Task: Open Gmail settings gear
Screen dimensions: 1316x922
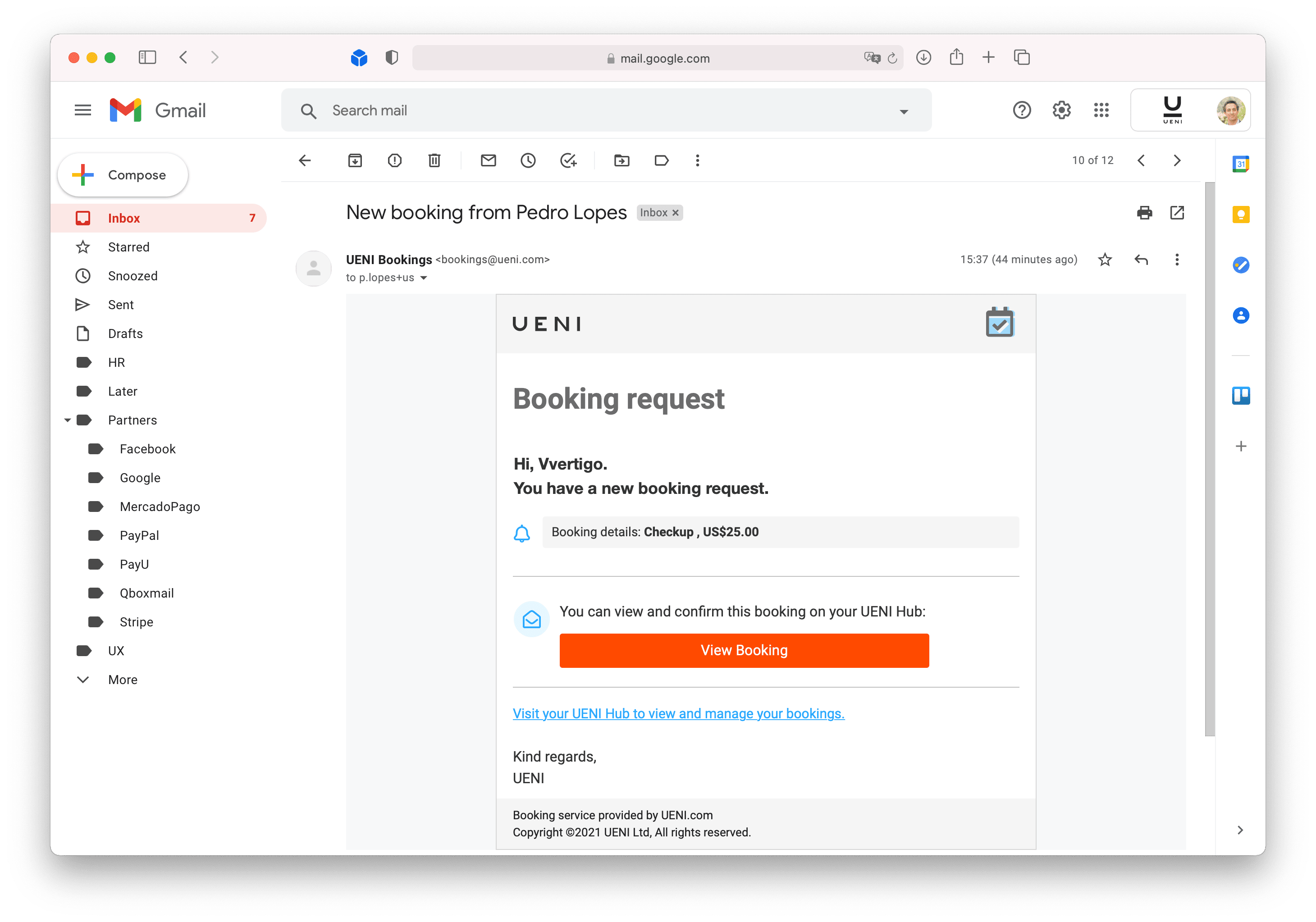Action: pos(1061,110)
